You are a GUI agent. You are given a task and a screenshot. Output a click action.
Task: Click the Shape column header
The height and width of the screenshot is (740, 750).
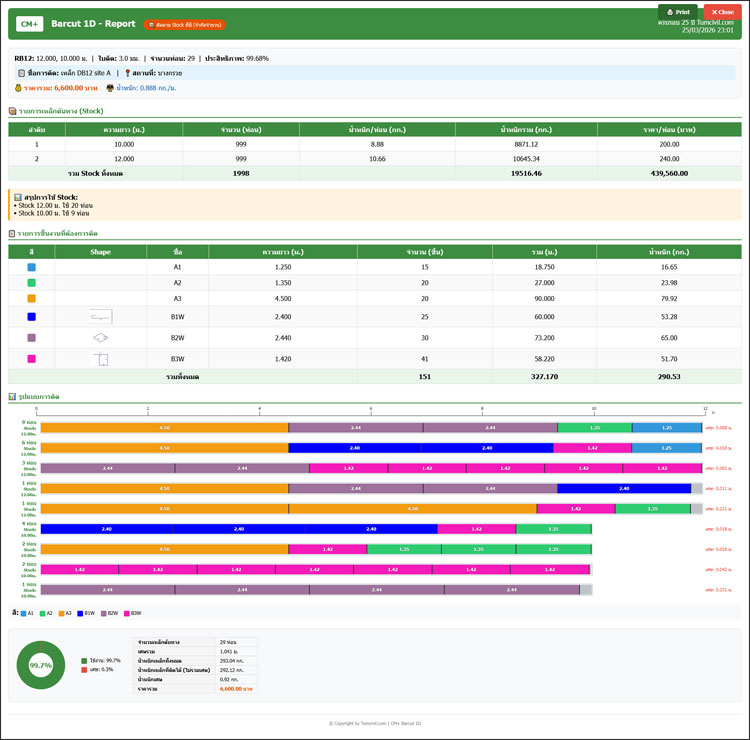[x=100, y=252]
